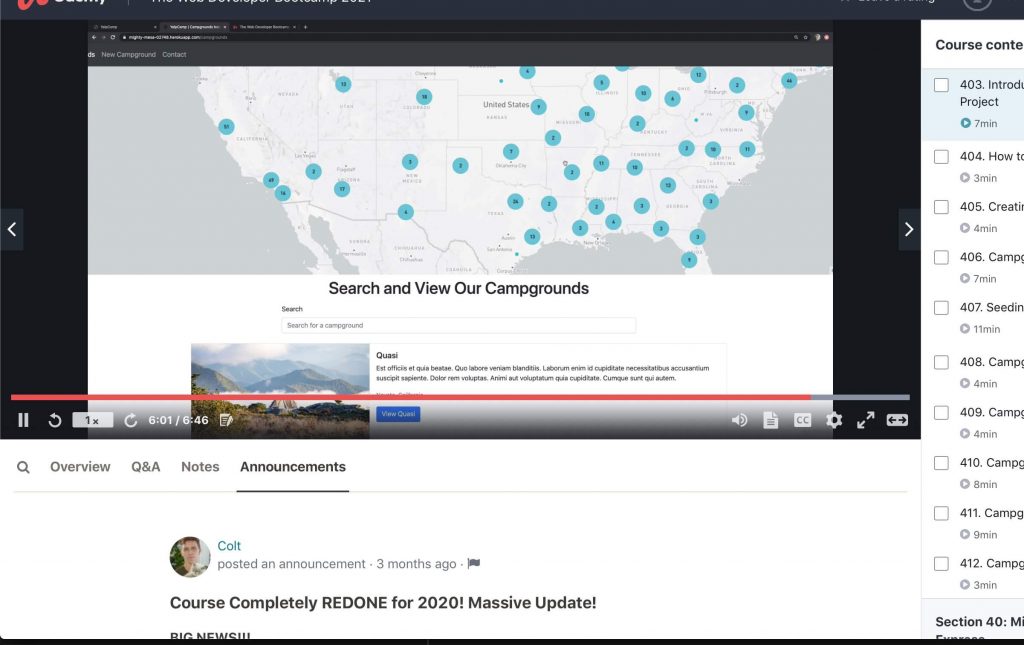Enter fullscreen mode
Screen dimensions: 1024x645
866,420
